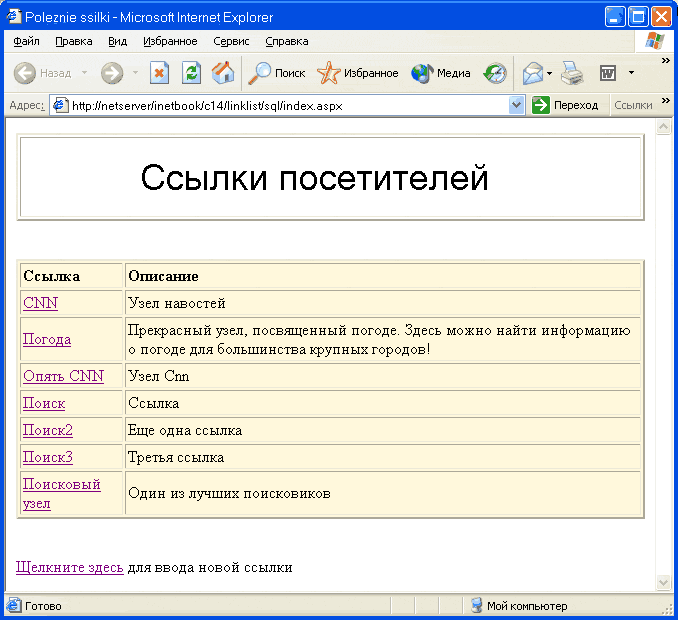678x620 pixels.
Task: Follow the Поиск2 link
Action: [48, 430]
